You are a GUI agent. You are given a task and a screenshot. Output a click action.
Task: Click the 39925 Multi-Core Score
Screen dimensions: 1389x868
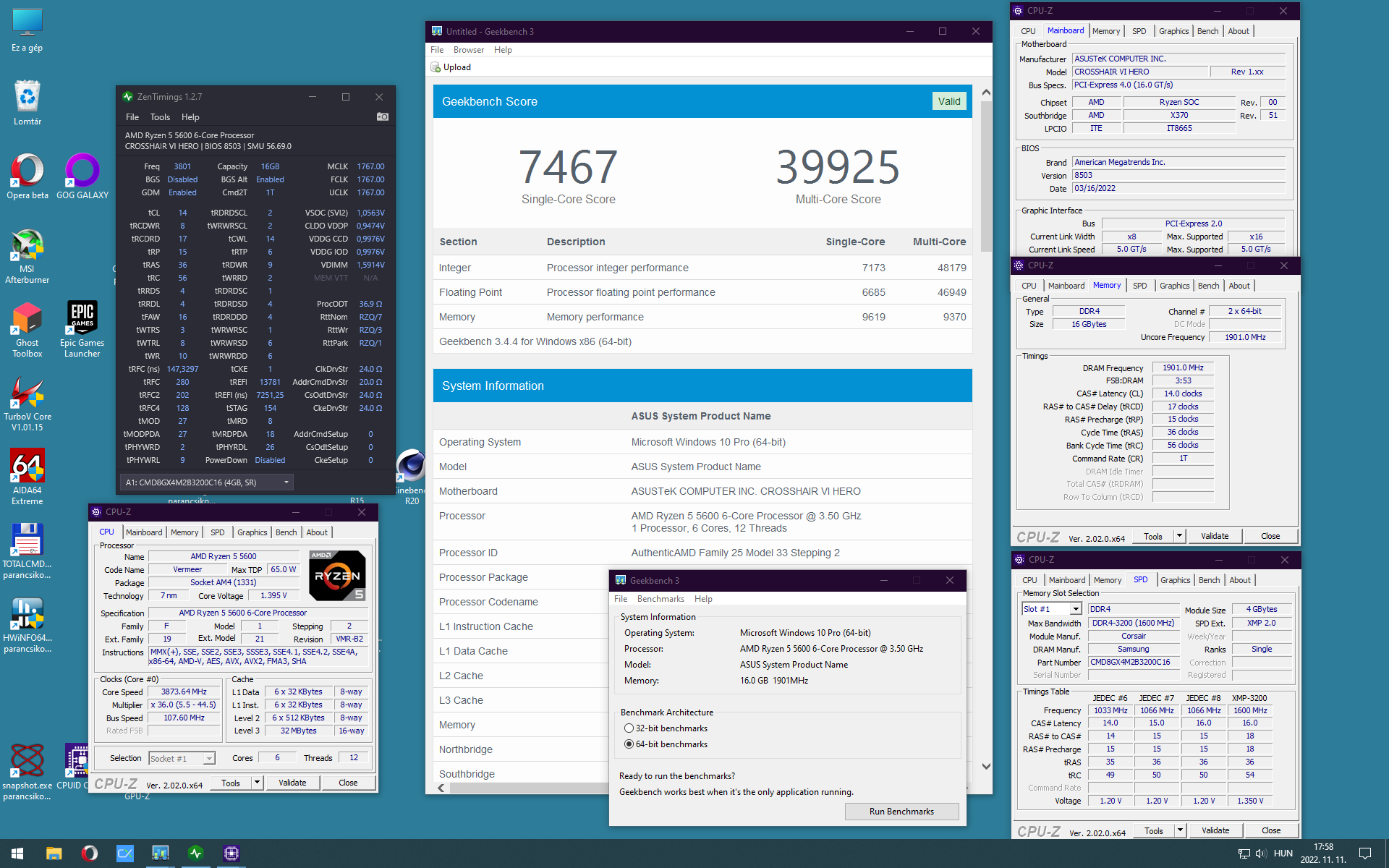point(838,168)
